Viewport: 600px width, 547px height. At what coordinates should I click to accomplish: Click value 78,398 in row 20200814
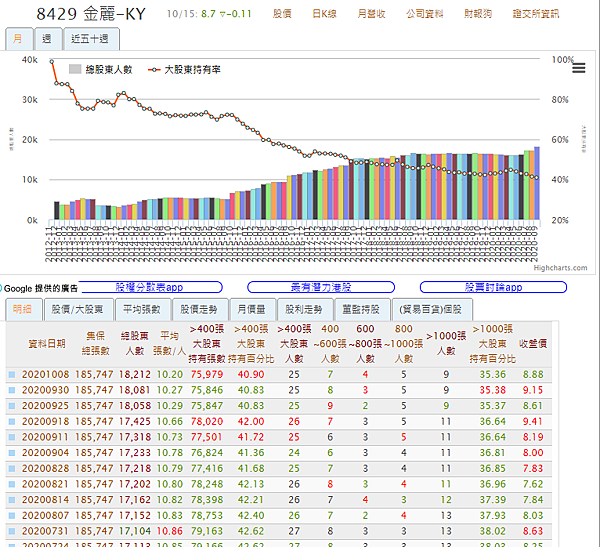[207, 500]
